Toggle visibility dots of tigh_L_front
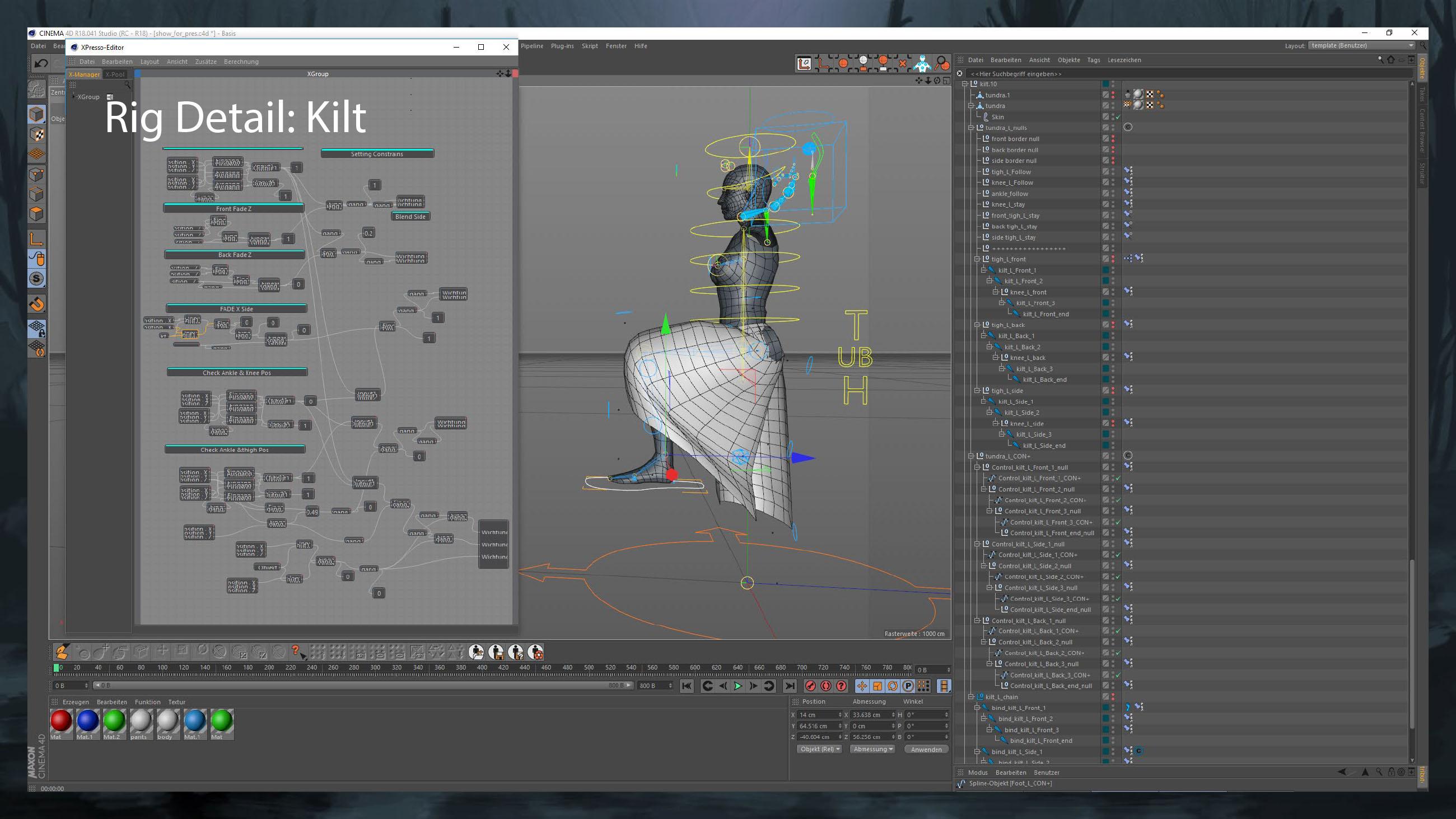The width and height of the screenshot is (1456, 819). [1113, 259]
